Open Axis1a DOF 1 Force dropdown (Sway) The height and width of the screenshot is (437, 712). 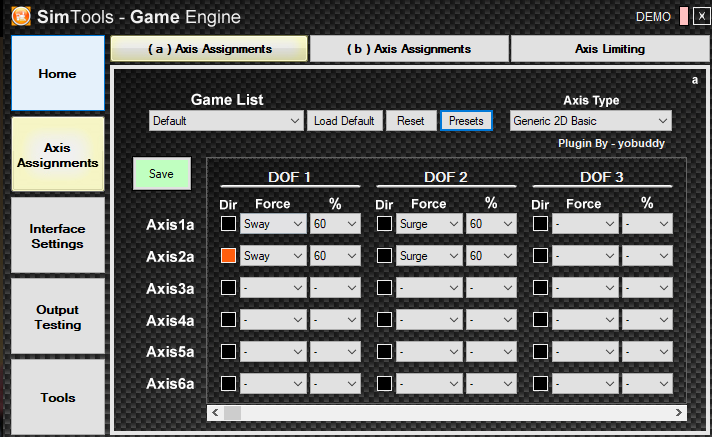pyautogui.click(x=273, y=223)
